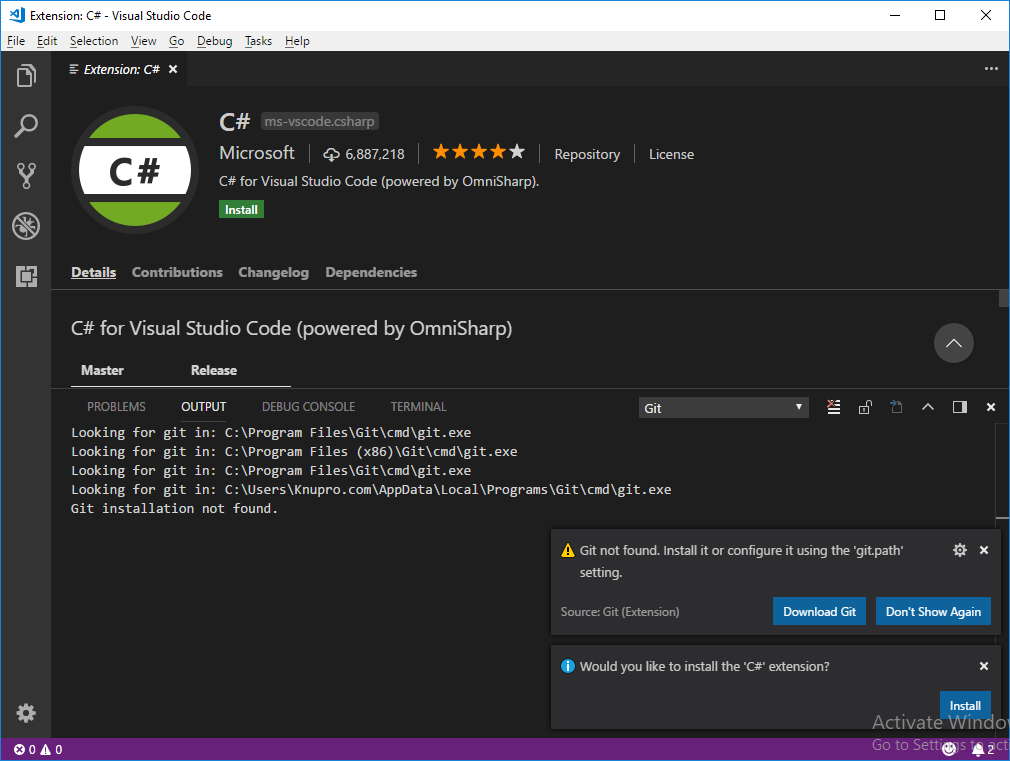1010x761 pixels.
Task: Close the output panel
Action: tap(991, 407)
